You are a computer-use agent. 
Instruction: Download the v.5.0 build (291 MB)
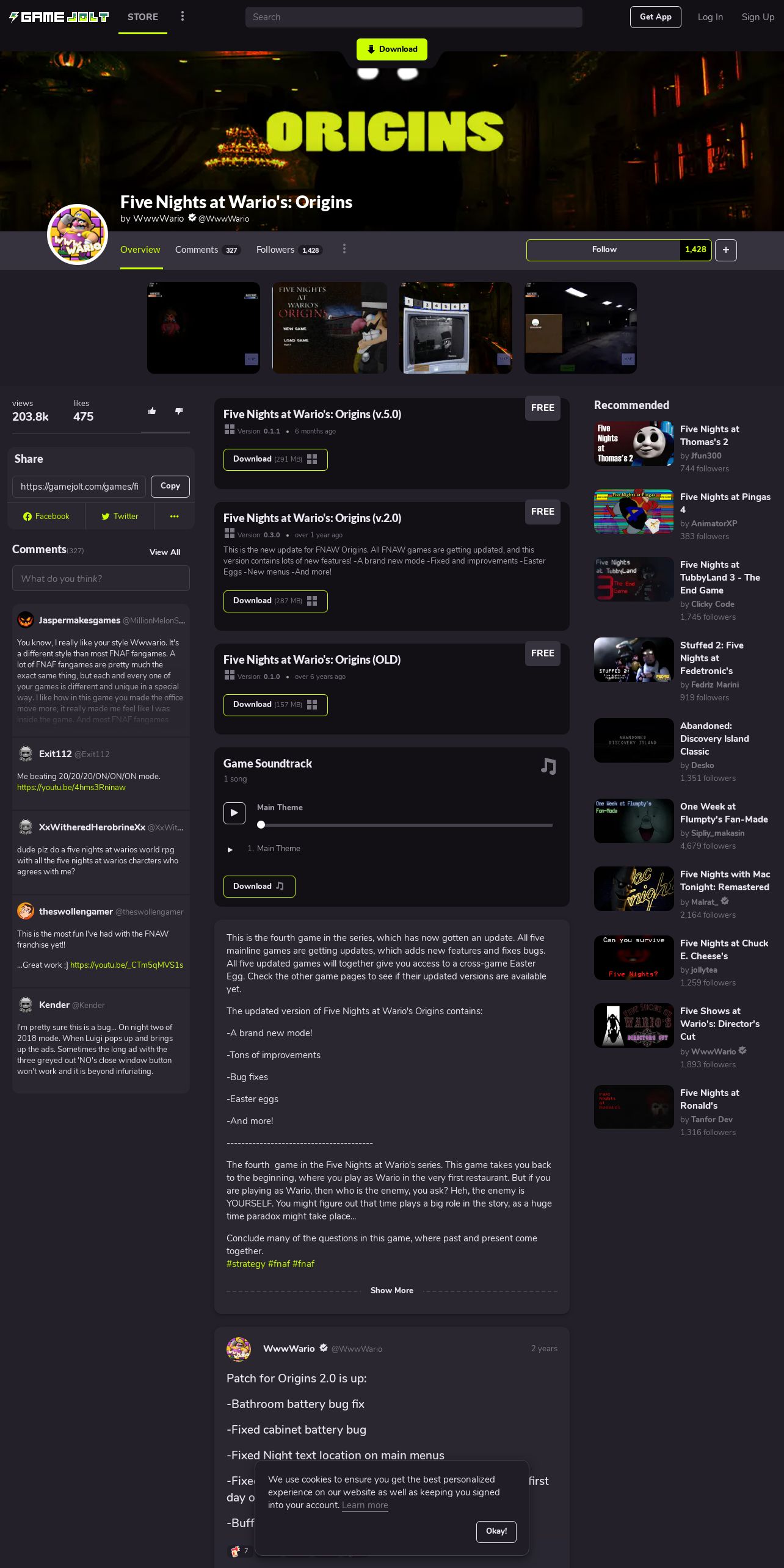point(275,460)
